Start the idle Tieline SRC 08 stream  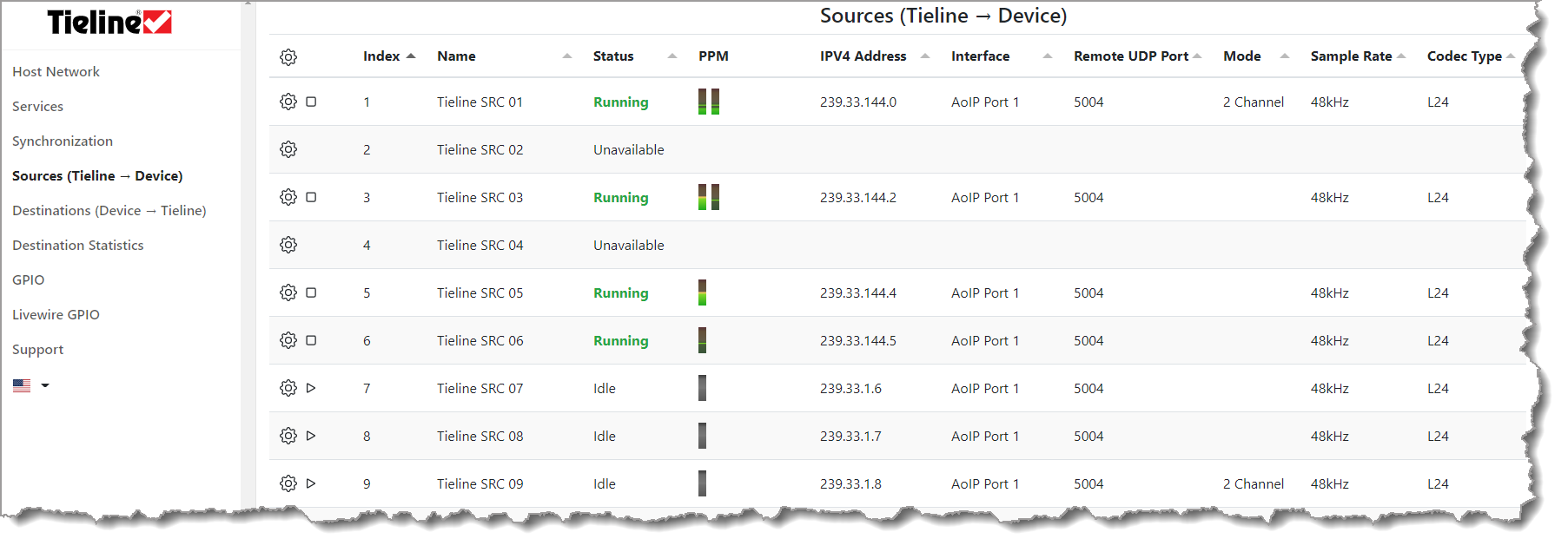point(311,436)
